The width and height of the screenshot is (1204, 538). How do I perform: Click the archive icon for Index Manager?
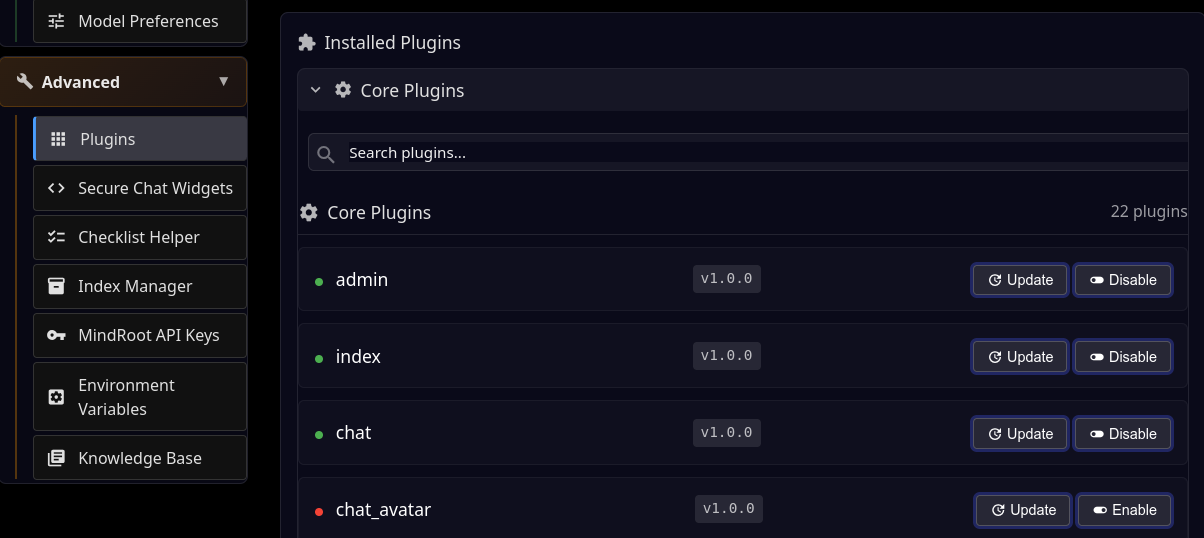coord(57,287)
